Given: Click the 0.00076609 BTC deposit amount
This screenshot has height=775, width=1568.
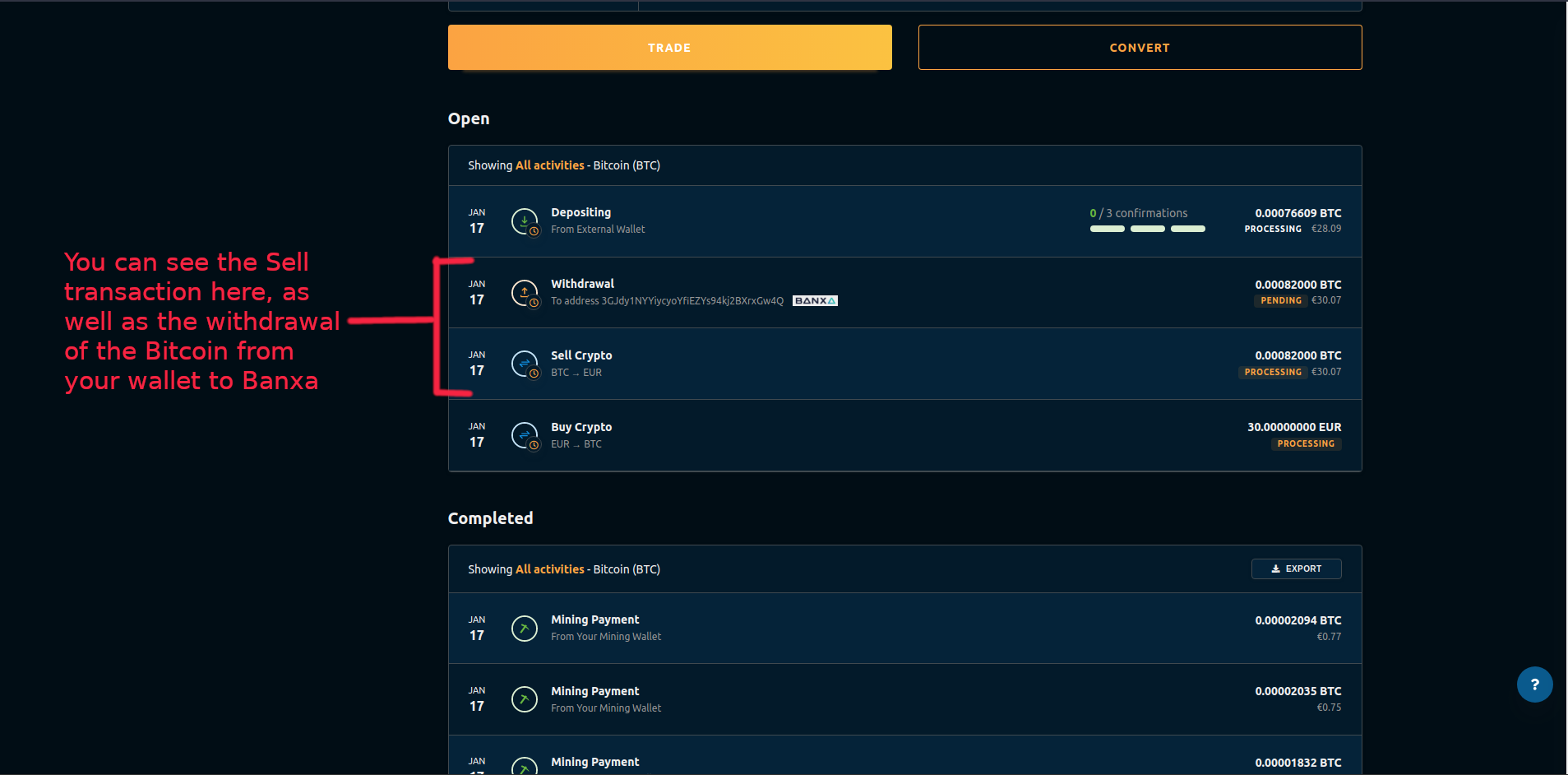Looking at the screenshot, I should point(1297,212).
